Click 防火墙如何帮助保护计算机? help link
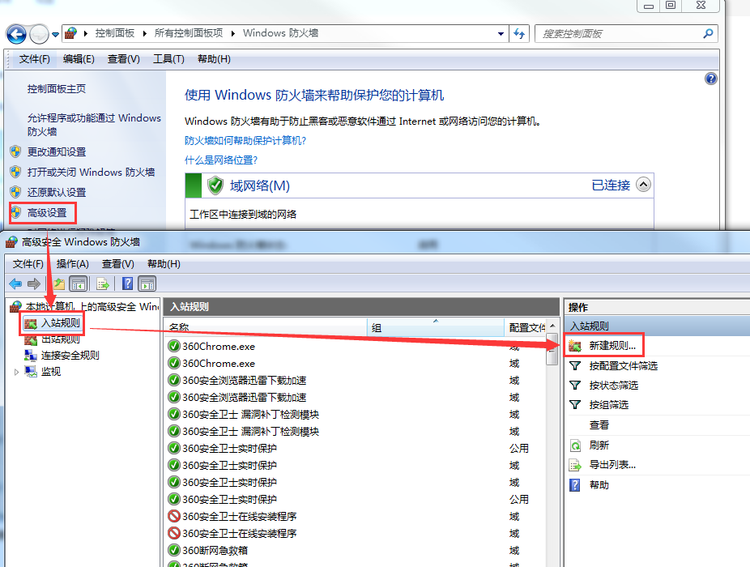The height and width of the screenshot is (567, 750). (245, 140)
